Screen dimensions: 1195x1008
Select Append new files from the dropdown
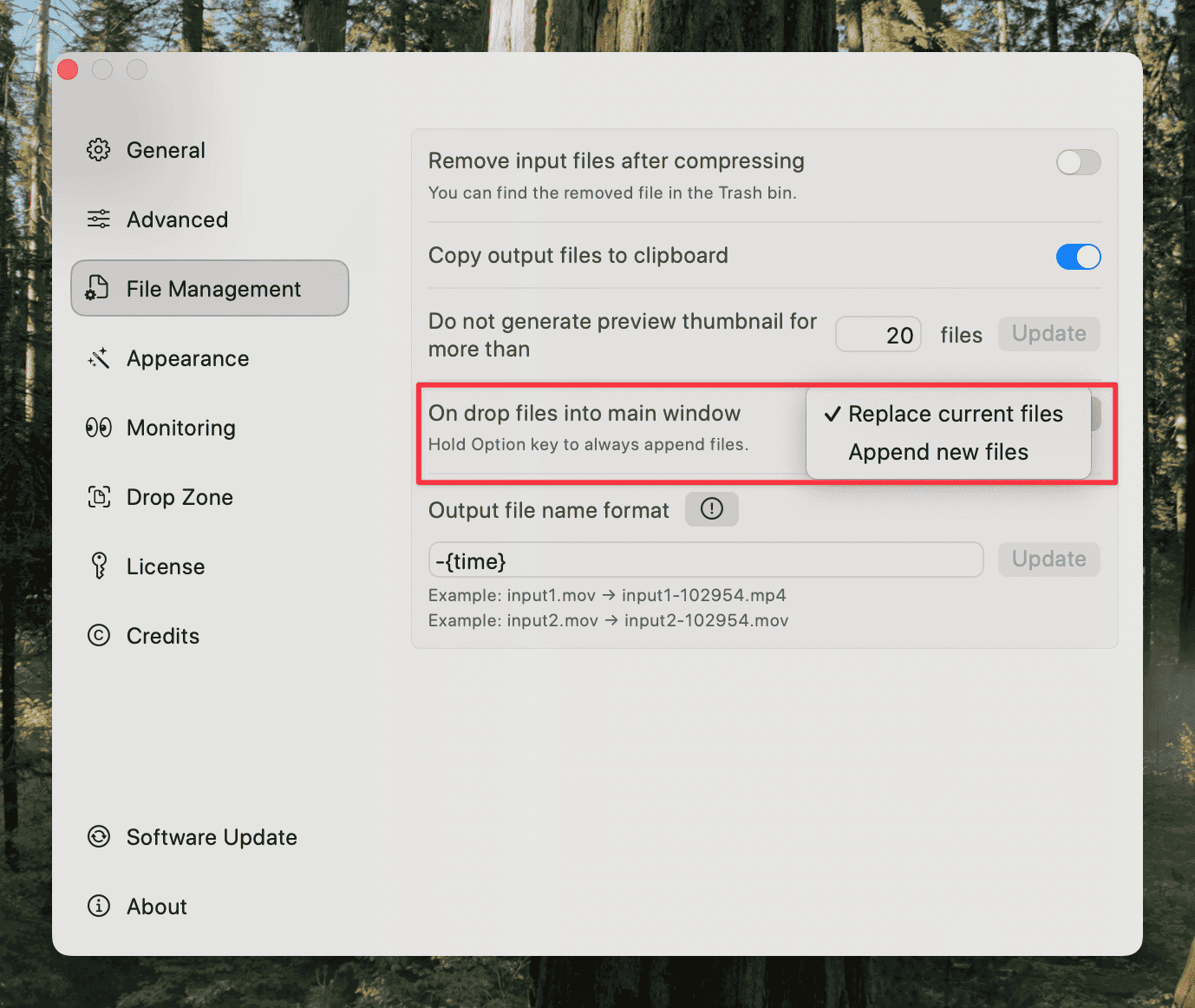(938, 452)
